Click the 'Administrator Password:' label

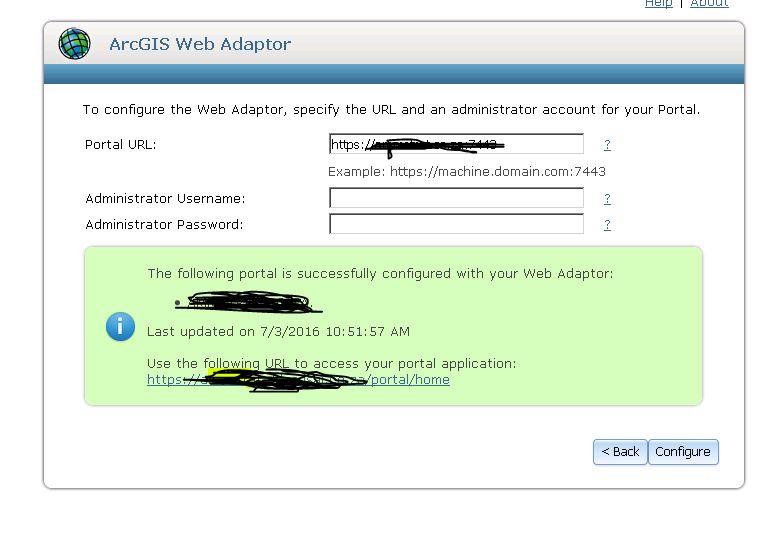coord(164,225)
